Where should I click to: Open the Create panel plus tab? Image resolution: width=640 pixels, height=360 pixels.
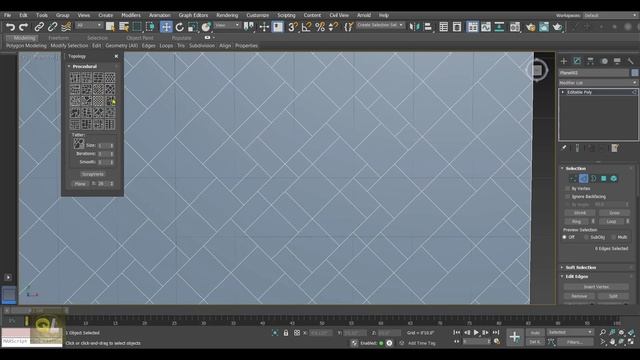(x=564, y=61)
